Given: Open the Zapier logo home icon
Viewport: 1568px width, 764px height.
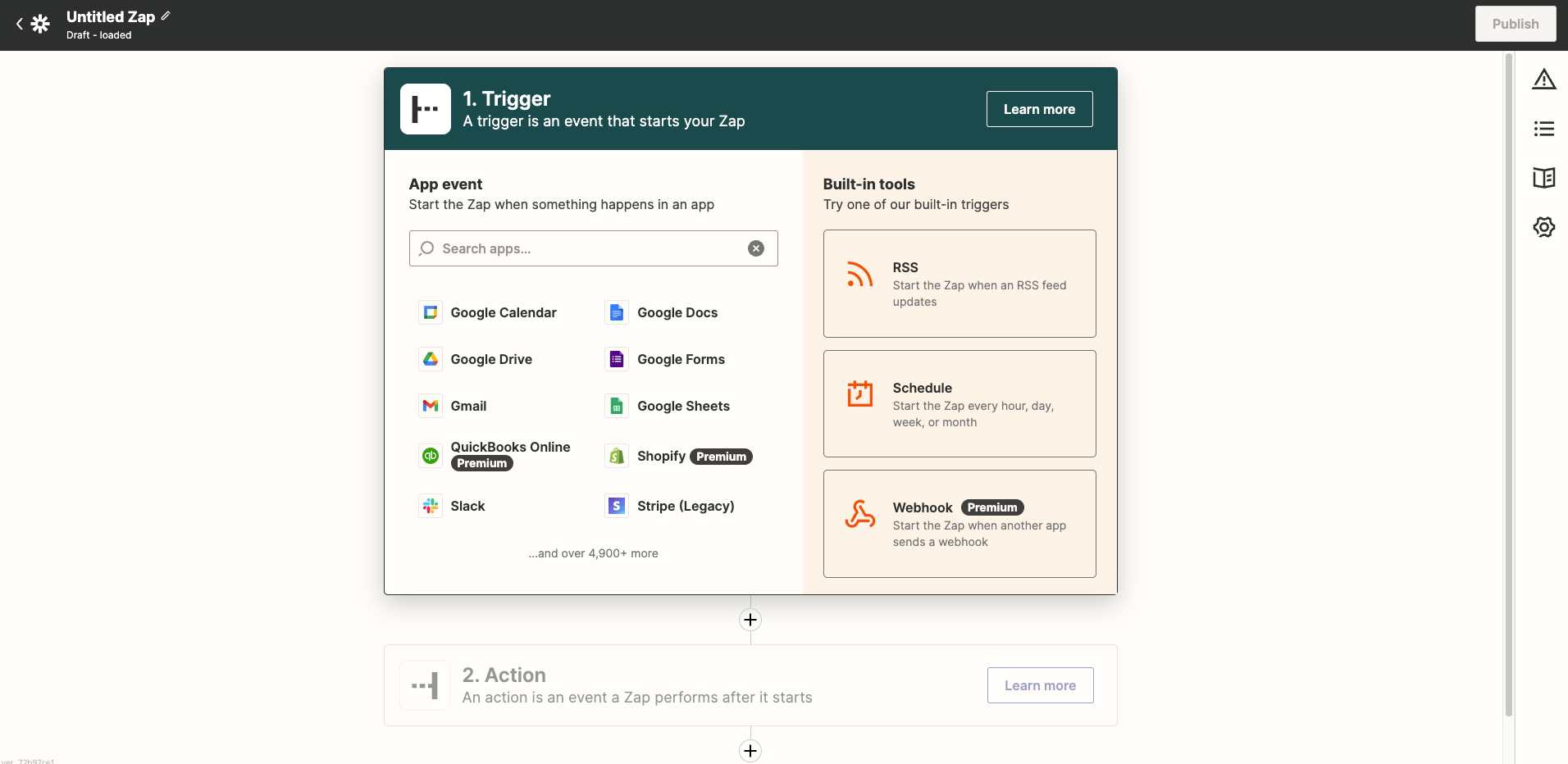Looking at the screenshot, I should [x=40, y=24].
